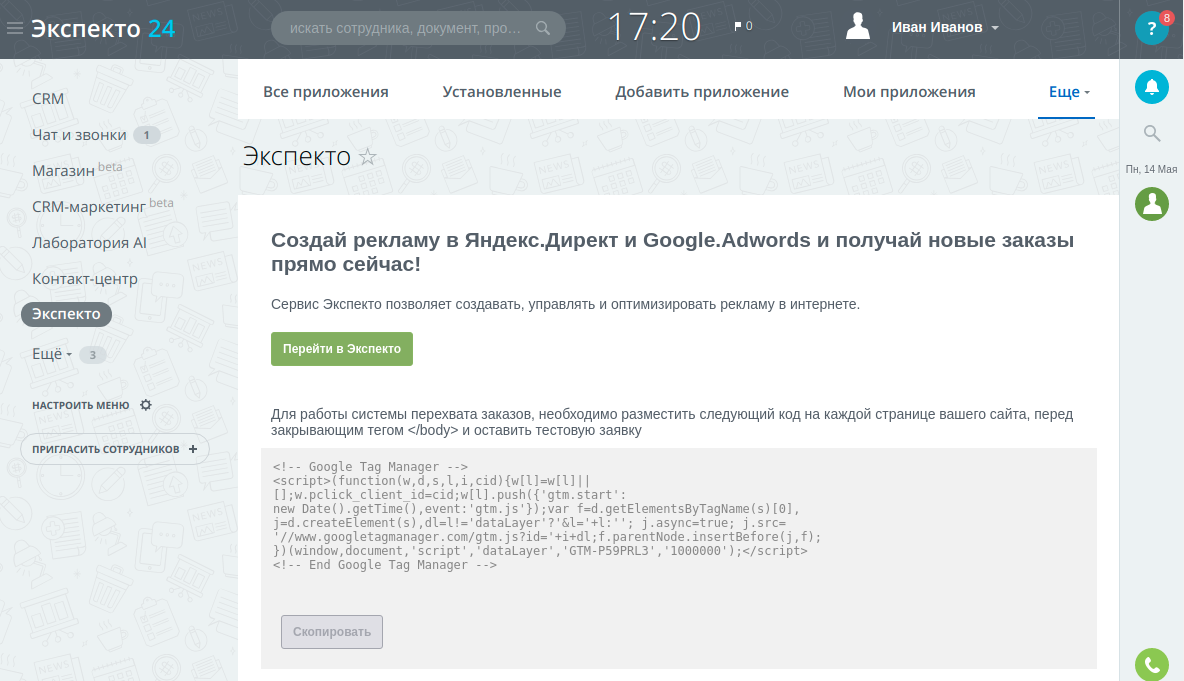Open Контакт-центр in the left menu
Image resolution: width=1184 pixels, height=681 pixels.
pos(85,279)
